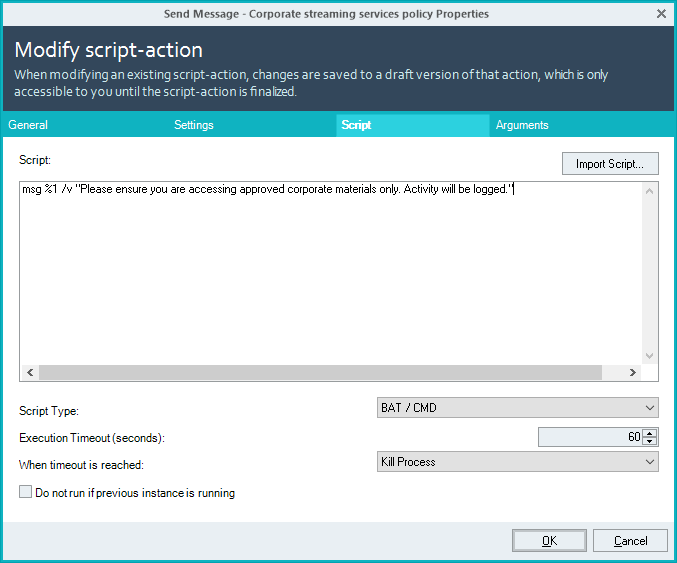Image resolution: width=677 pixels, height=563 pixels.
Task: Switch to the General tab
Action: point(28,125)
